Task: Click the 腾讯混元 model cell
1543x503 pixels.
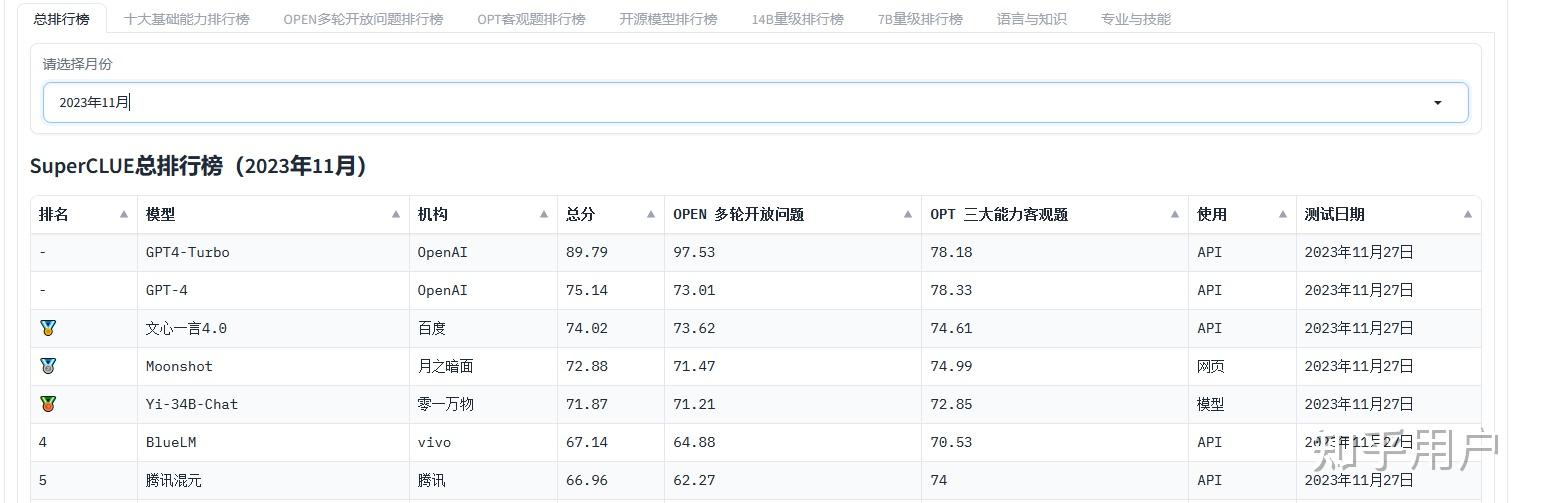Action: (x=273, y=480)
